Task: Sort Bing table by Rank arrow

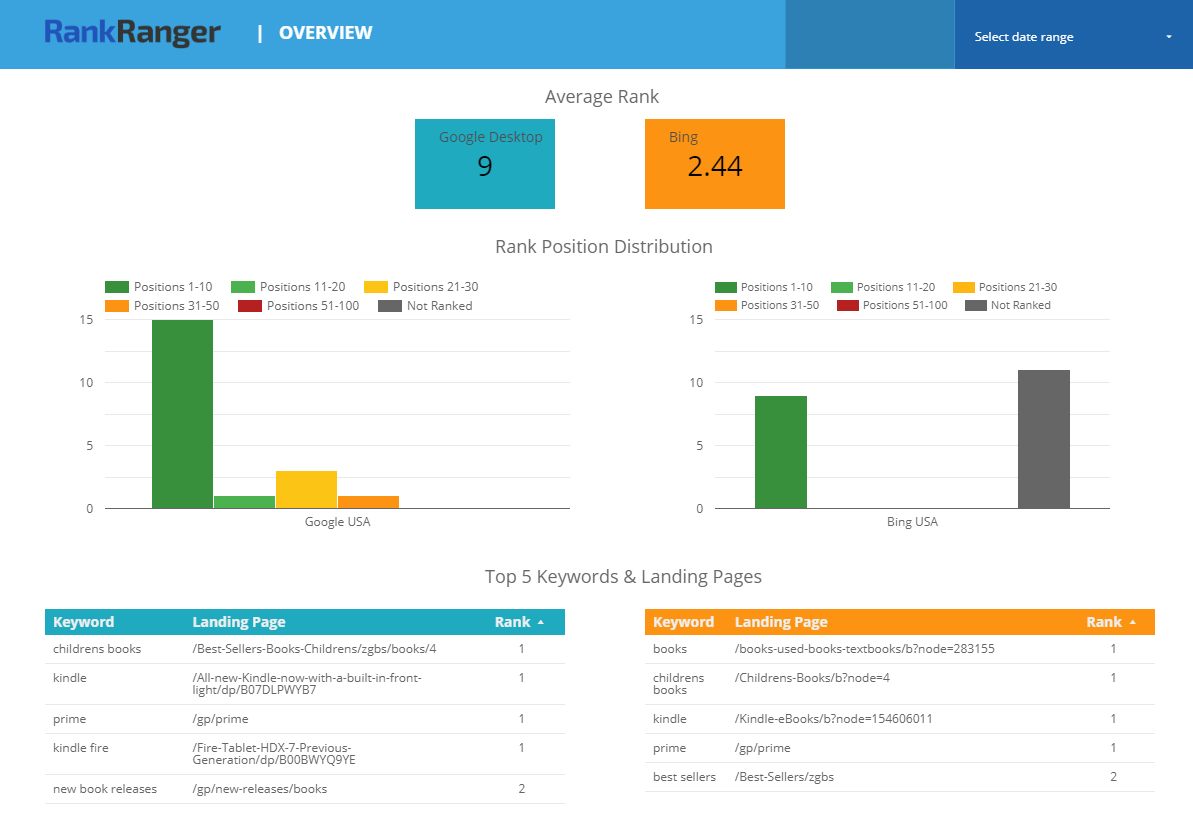Action: (1133, 622)
